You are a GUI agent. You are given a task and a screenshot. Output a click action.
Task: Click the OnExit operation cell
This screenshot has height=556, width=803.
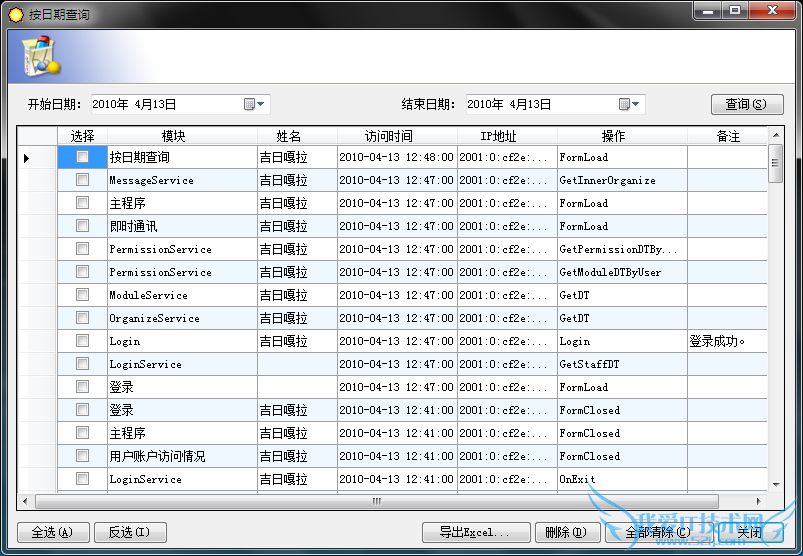[622, 479]
